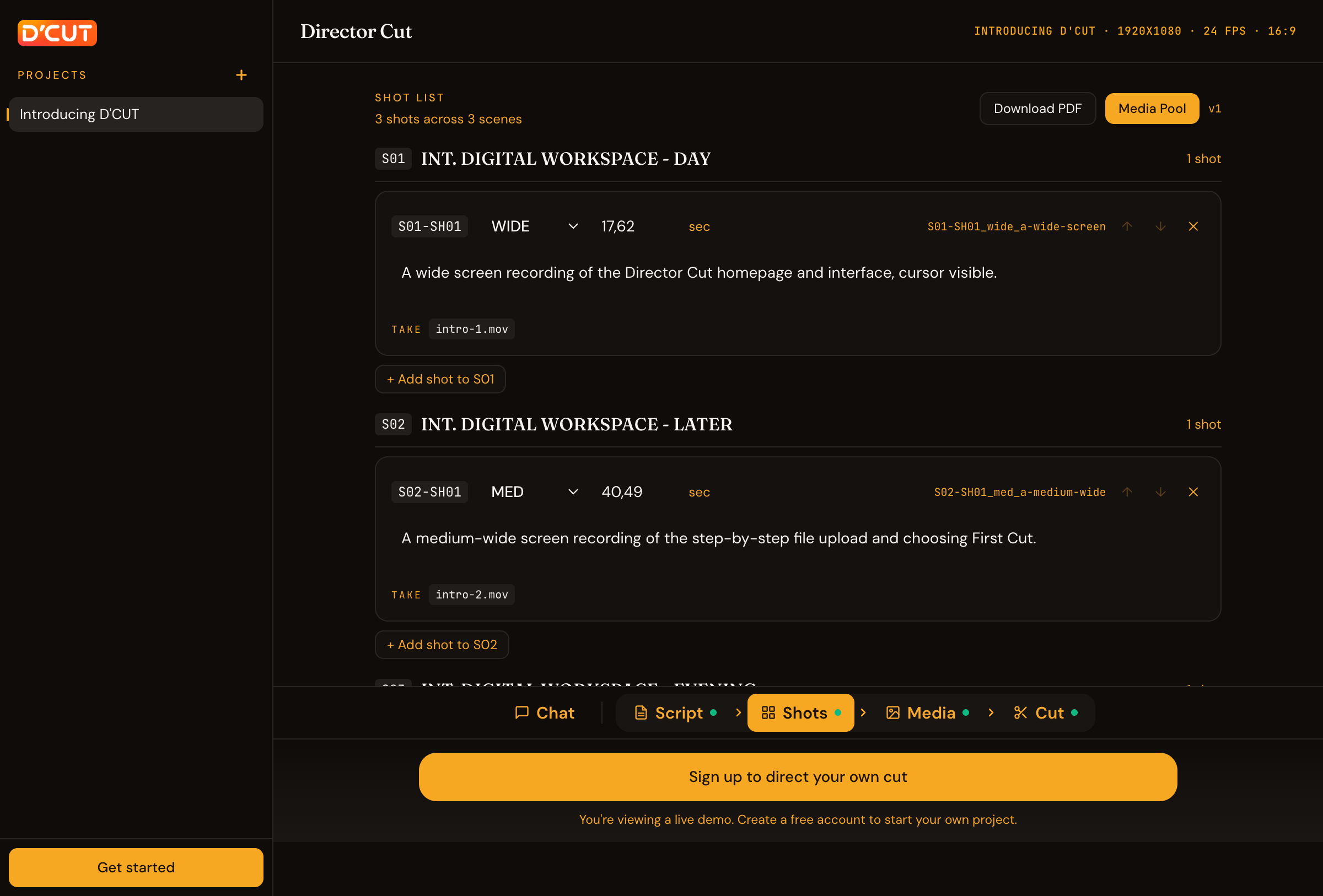Viewport: 1323px width, 896px height.
Task: Click the v1 version label
Action: click(x=1214, y=109)
